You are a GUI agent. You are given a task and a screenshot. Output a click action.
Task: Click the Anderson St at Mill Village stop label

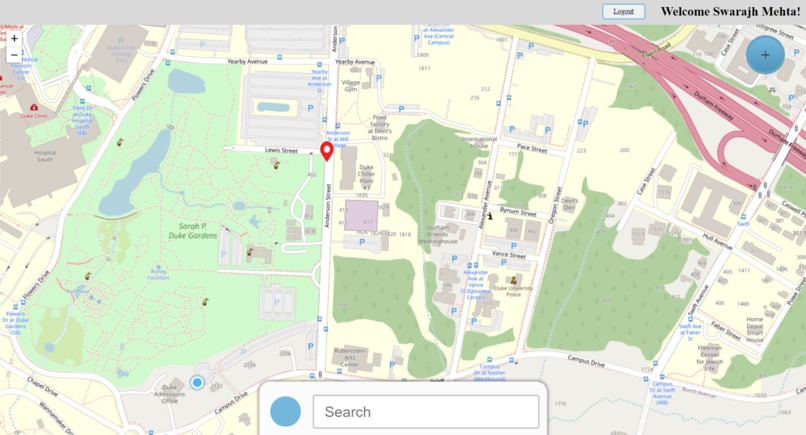337,139
